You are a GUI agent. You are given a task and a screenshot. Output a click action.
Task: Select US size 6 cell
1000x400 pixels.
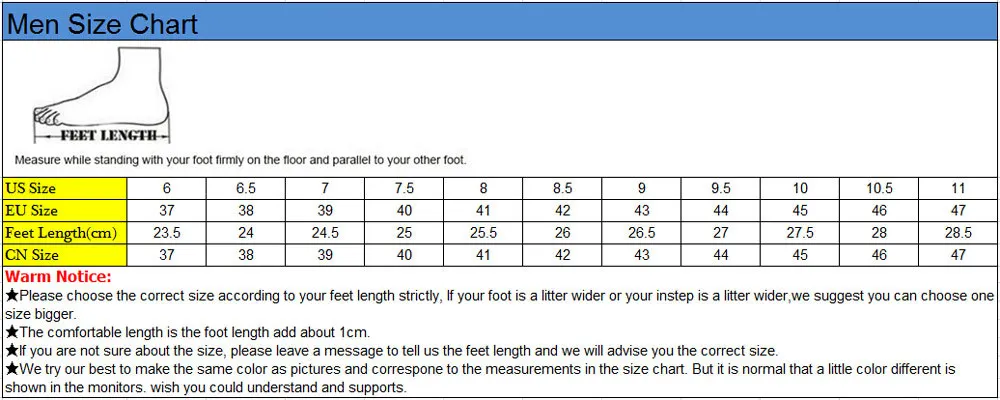point(166,188)
